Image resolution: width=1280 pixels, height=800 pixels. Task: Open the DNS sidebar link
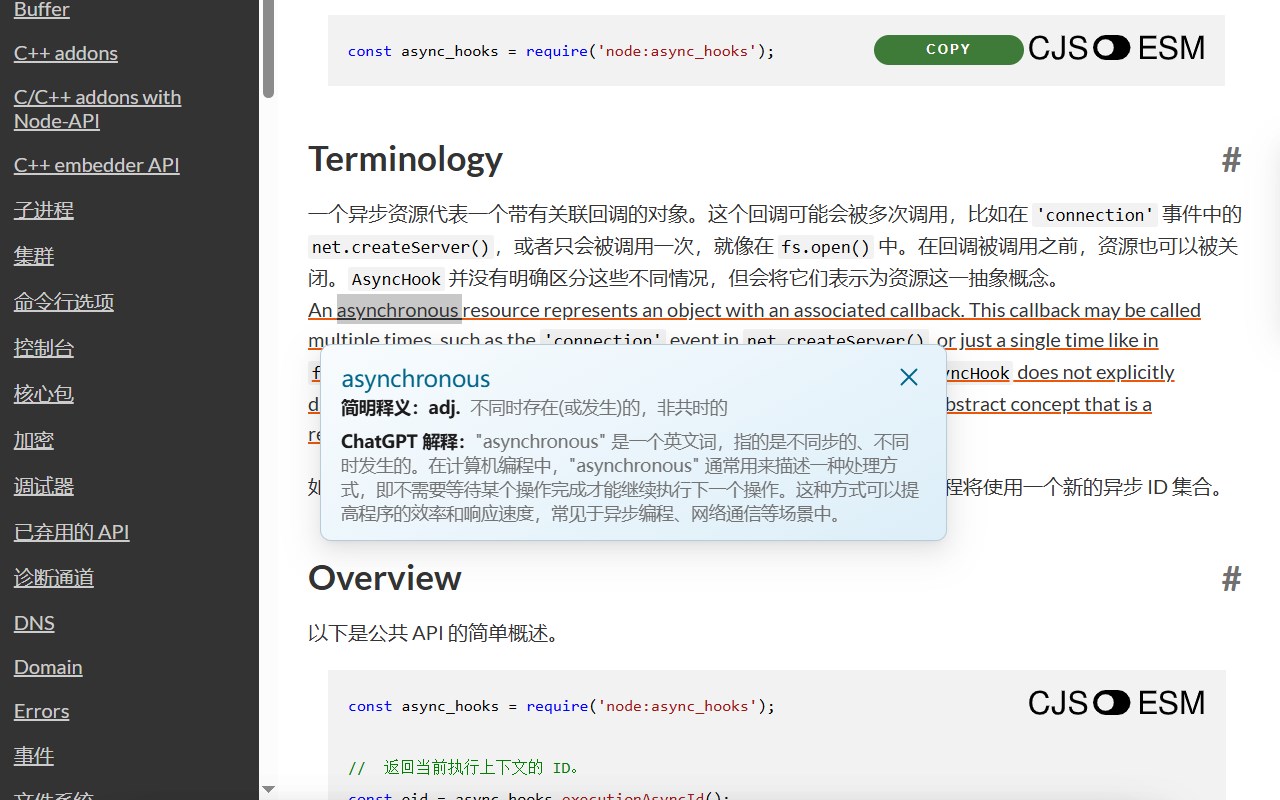pyautogui.click(x=34, y=623)
